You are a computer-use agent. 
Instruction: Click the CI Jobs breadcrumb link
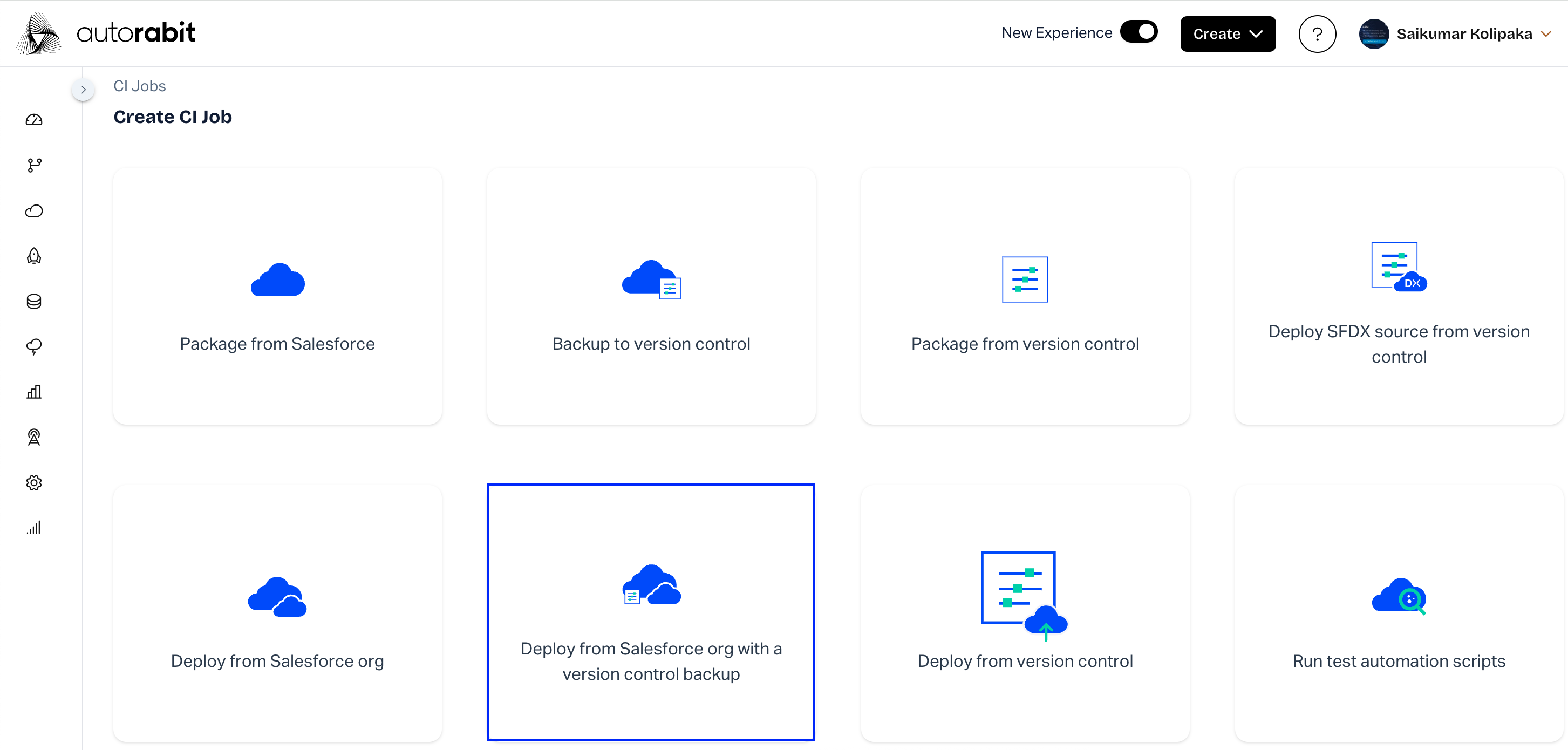tap(139, 86)
